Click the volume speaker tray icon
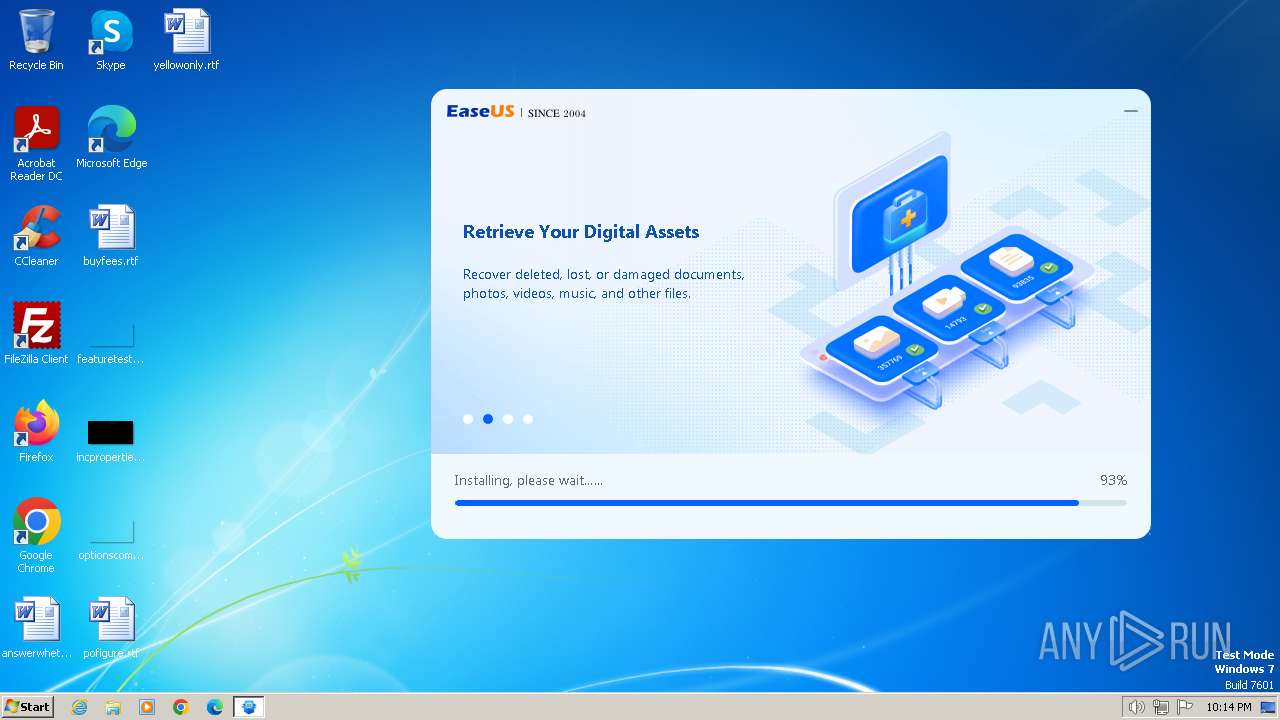This screenshot has height=720, width=1280. pos(1136,707)
